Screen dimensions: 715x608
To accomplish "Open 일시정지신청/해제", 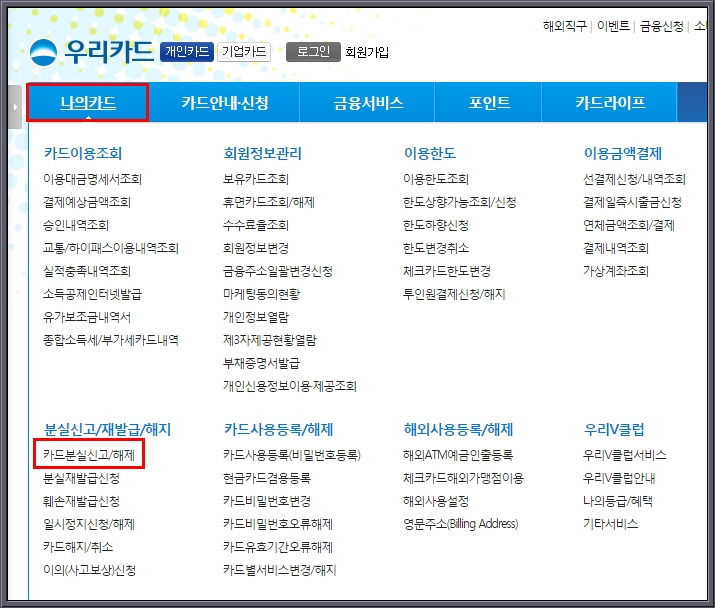I will pos(89,524).
